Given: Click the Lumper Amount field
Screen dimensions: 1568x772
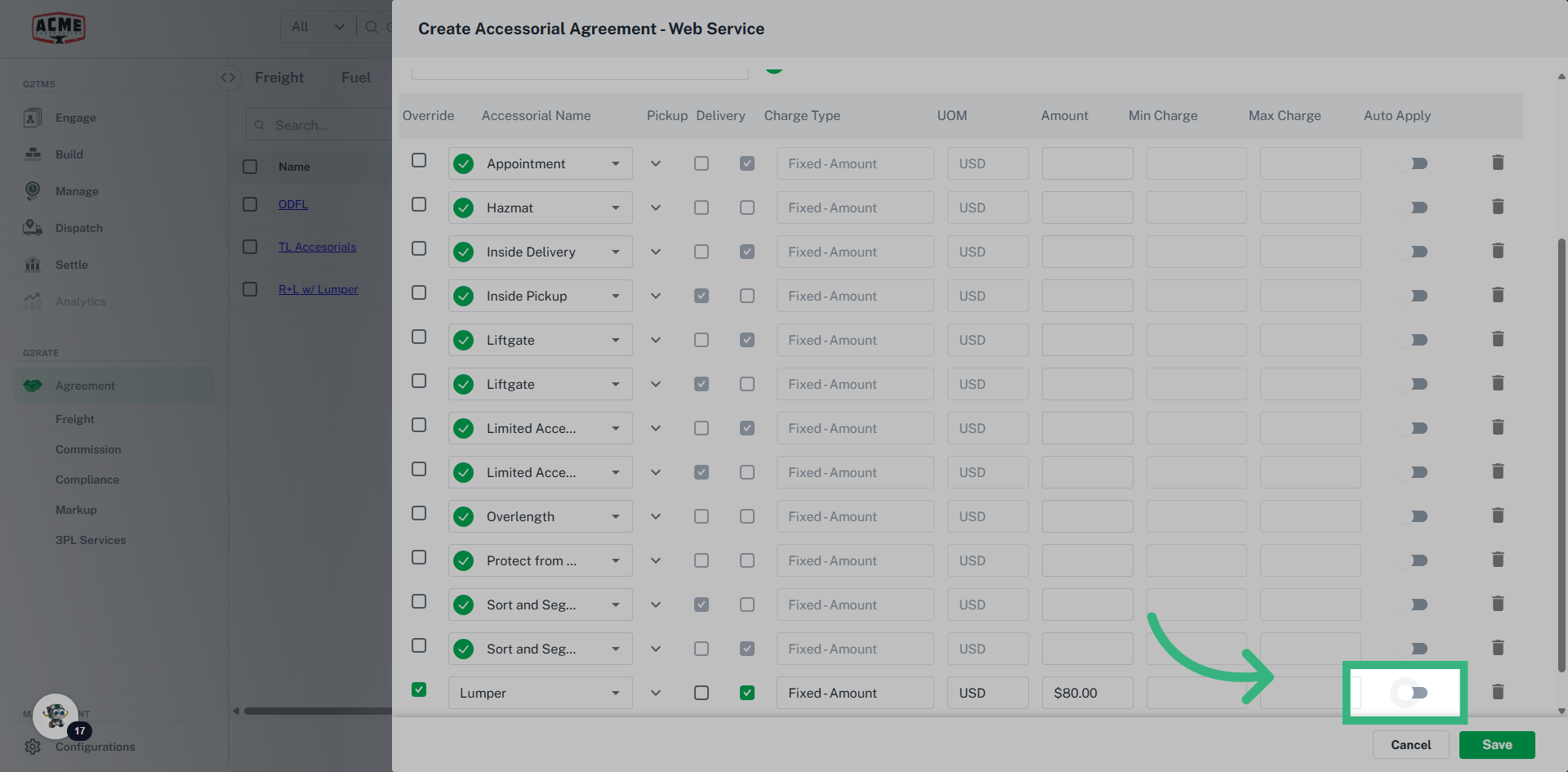Looking at the screenshot, I should click(x=1087, y=693).
